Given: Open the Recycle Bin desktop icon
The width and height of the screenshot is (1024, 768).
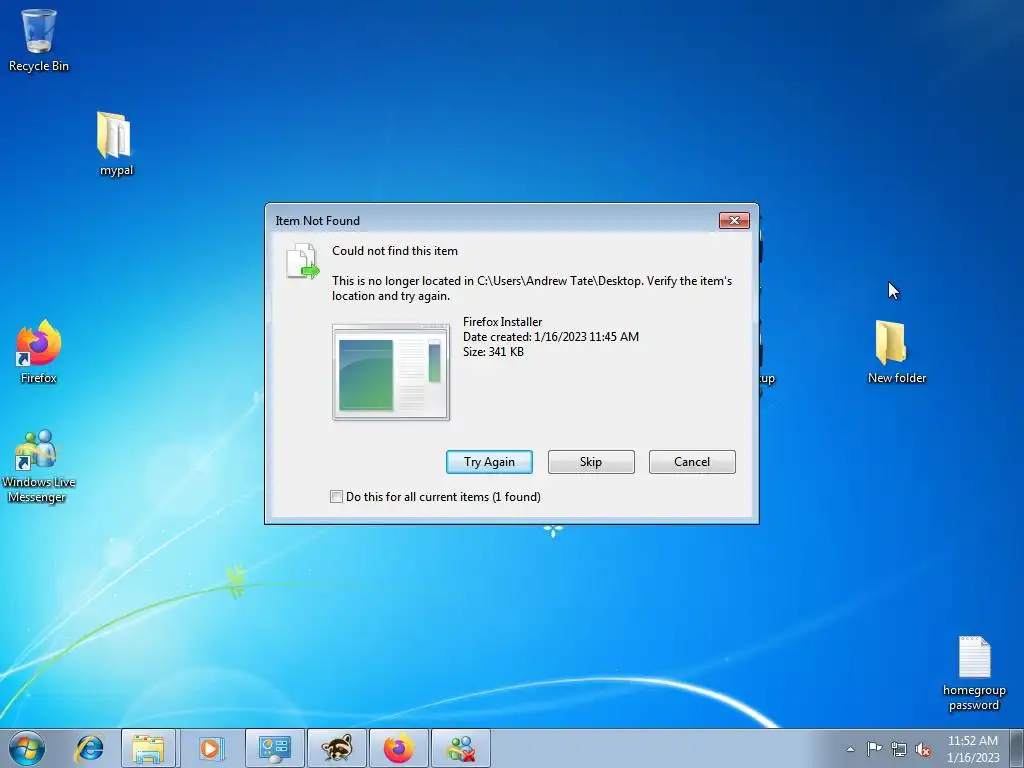Looking at the screenshot, I should (x=39, y=40).
